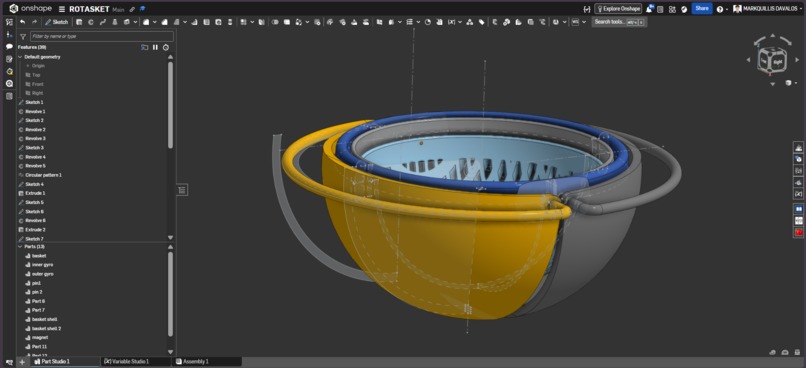Image resolution: width=806 pixels, height=368 pixels.
Task: Select Origin in Default geometry
Action: click(39, 66)
